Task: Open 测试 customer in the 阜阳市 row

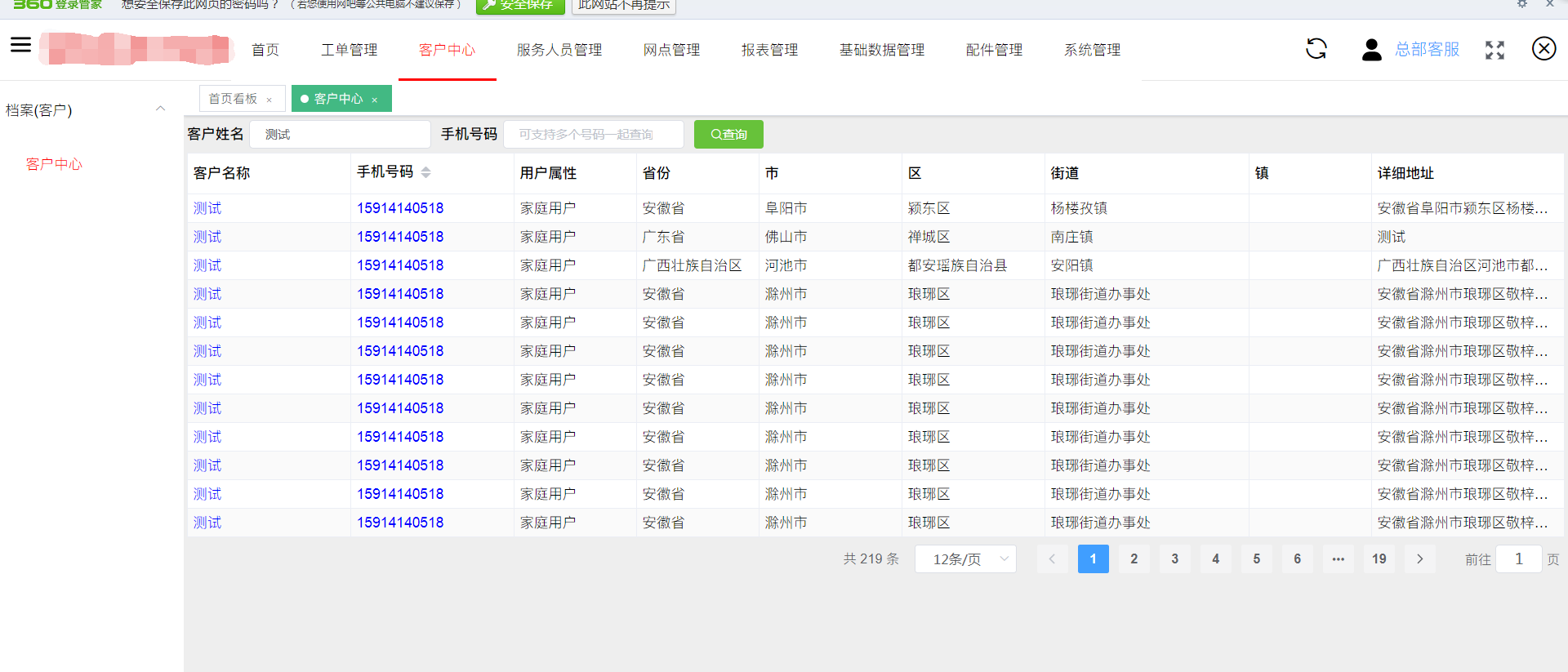Action: point(207,208)
